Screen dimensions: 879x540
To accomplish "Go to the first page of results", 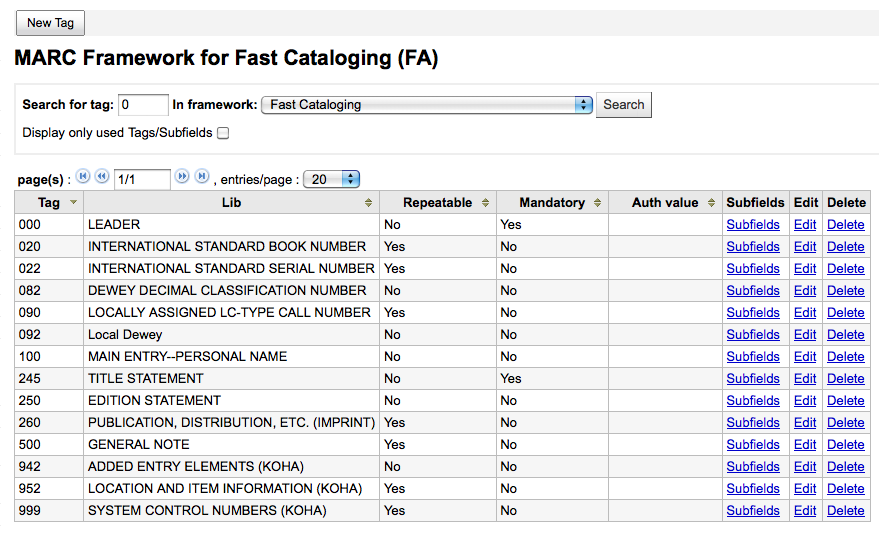I will click(83, 177).
